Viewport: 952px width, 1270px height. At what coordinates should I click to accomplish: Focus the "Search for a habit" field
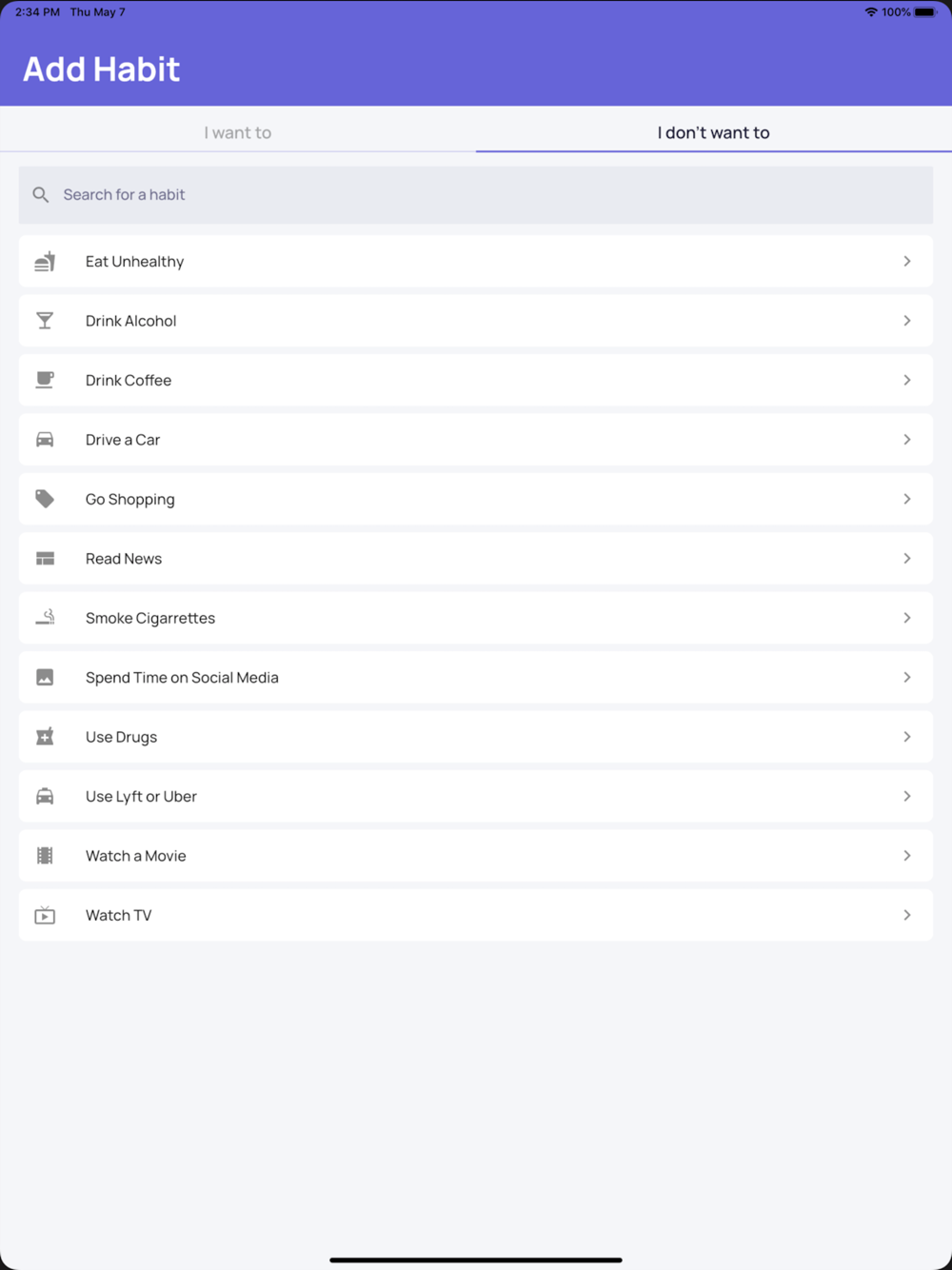[476, 195]
